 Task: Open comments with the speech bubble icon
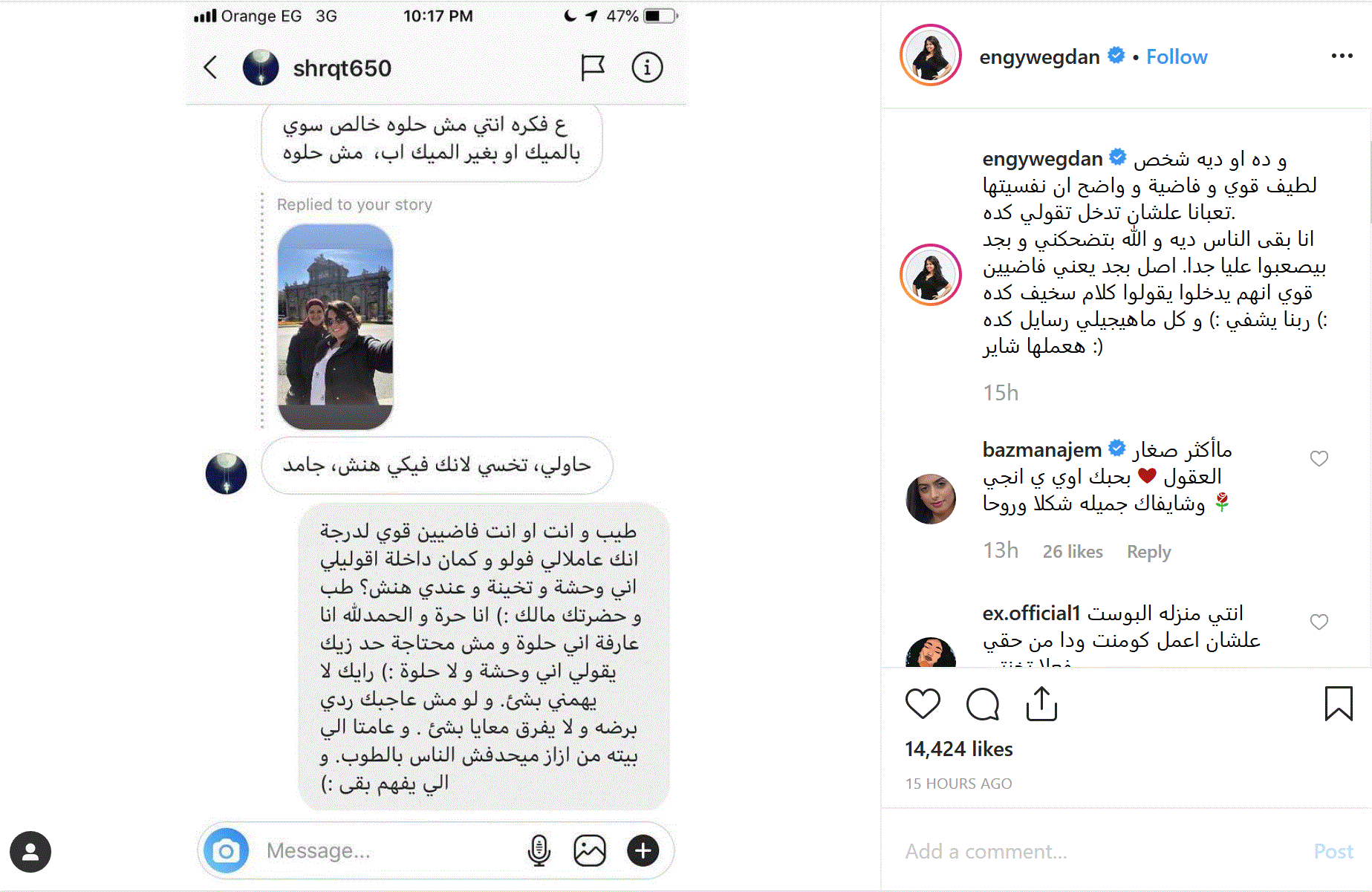(983, 703)
